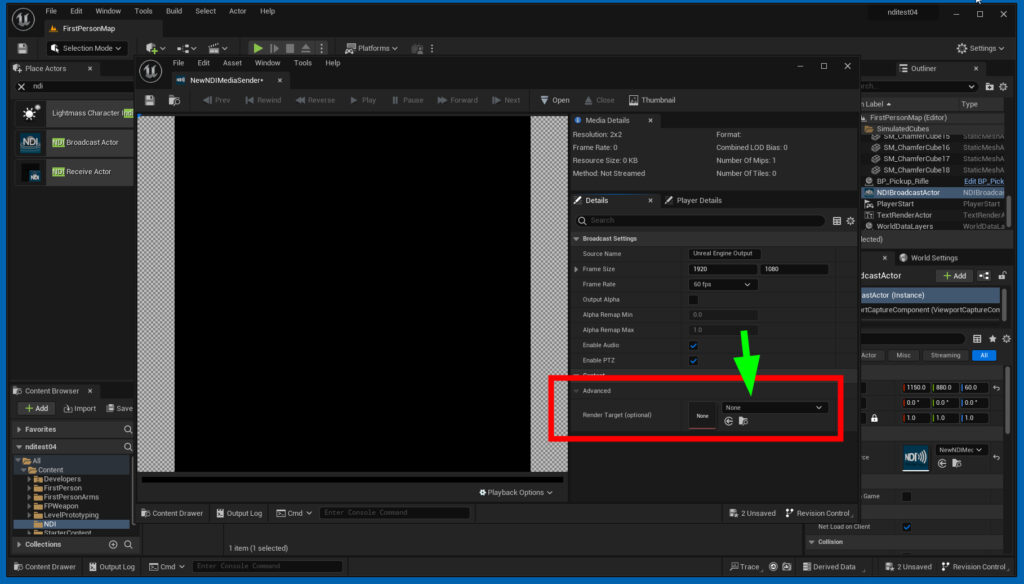Open the Details panel settings gear
The image size is (1024, 584).
click(x=850, y=221)
